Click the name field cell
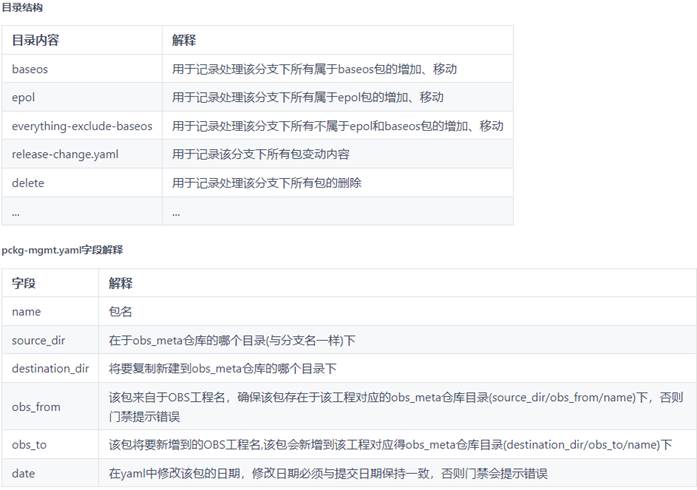This screenshot has width=697, height=490. click(x=26, y=312)
